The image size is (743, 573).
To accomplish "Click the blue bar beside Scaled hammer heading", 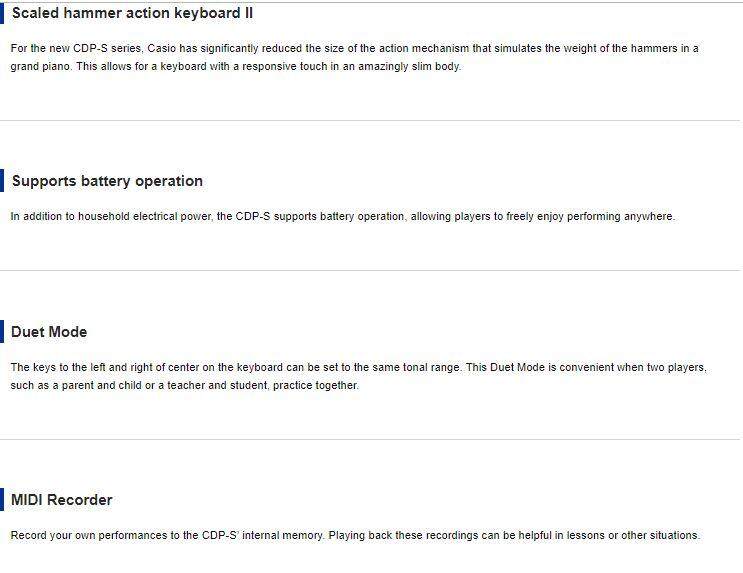I will 3,14.
